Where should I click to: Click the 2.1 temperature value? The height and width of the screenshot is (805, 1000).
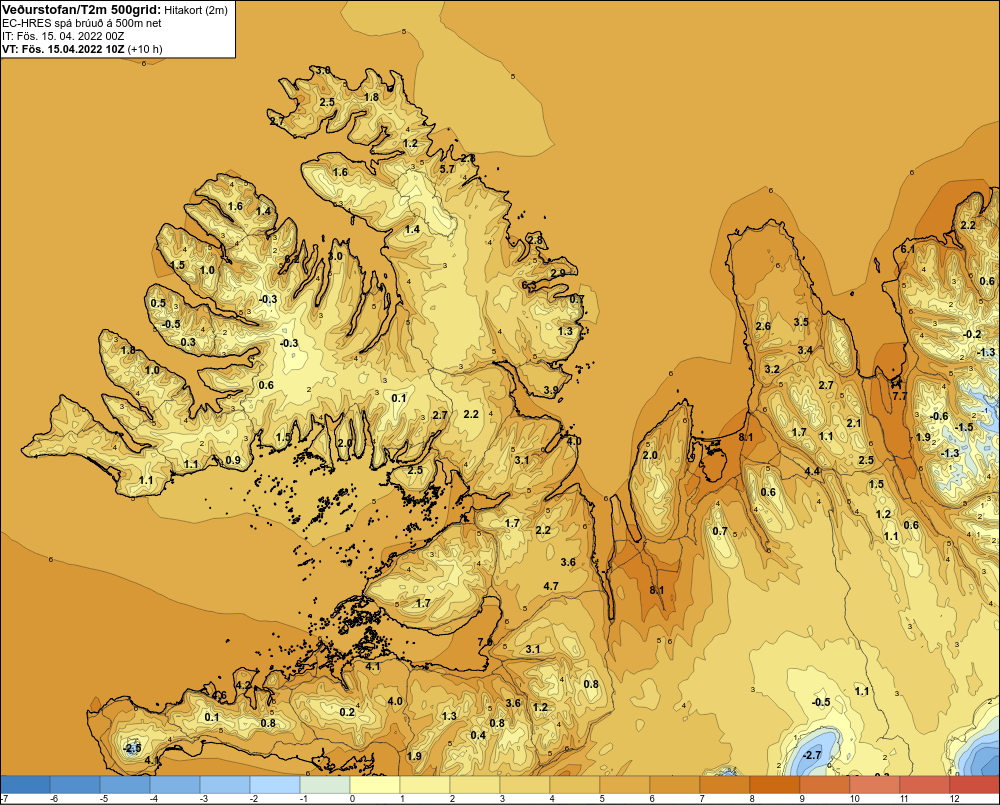pyautogui.click(x=853, y=423)
